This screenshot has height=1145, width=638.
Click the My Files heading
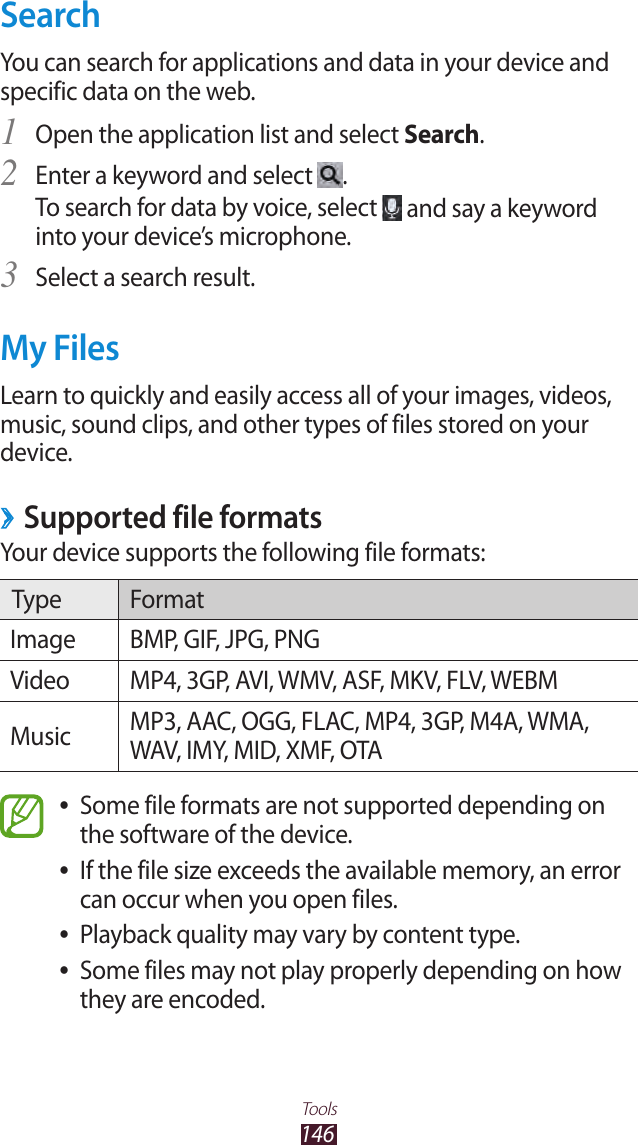(60, 348)
